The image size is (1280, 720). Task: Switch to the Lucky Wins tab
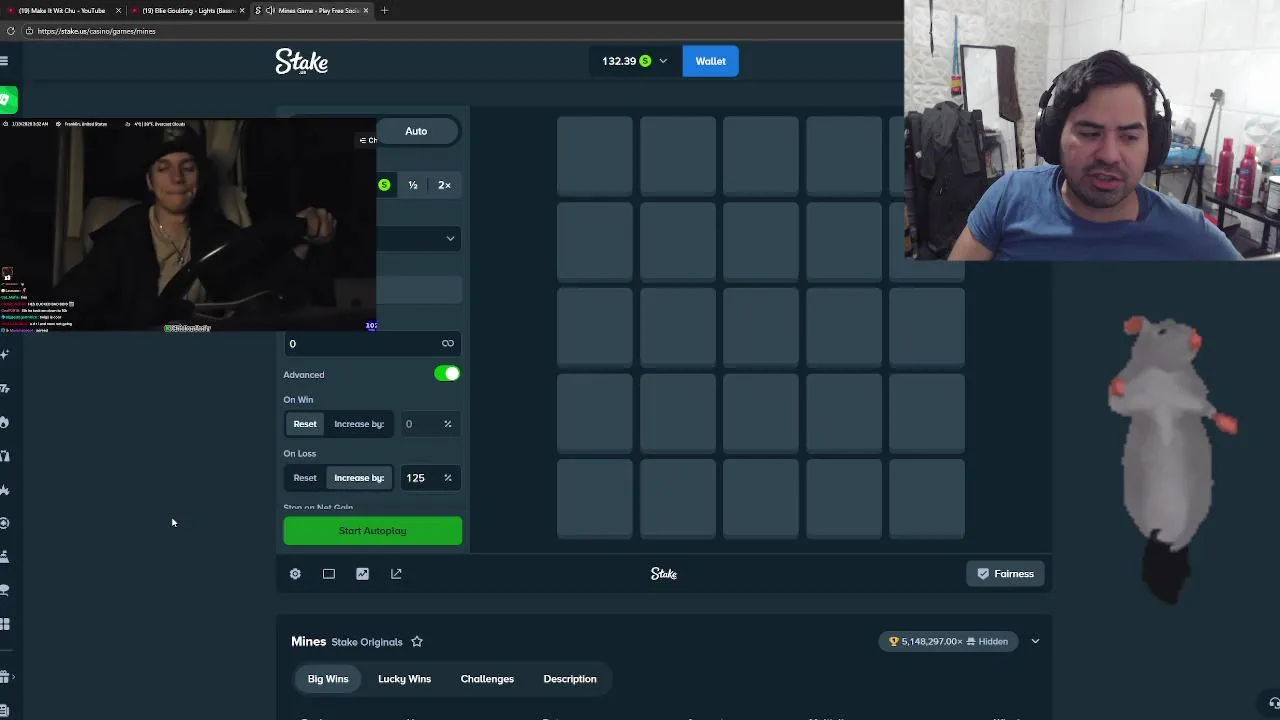[404, 679]
